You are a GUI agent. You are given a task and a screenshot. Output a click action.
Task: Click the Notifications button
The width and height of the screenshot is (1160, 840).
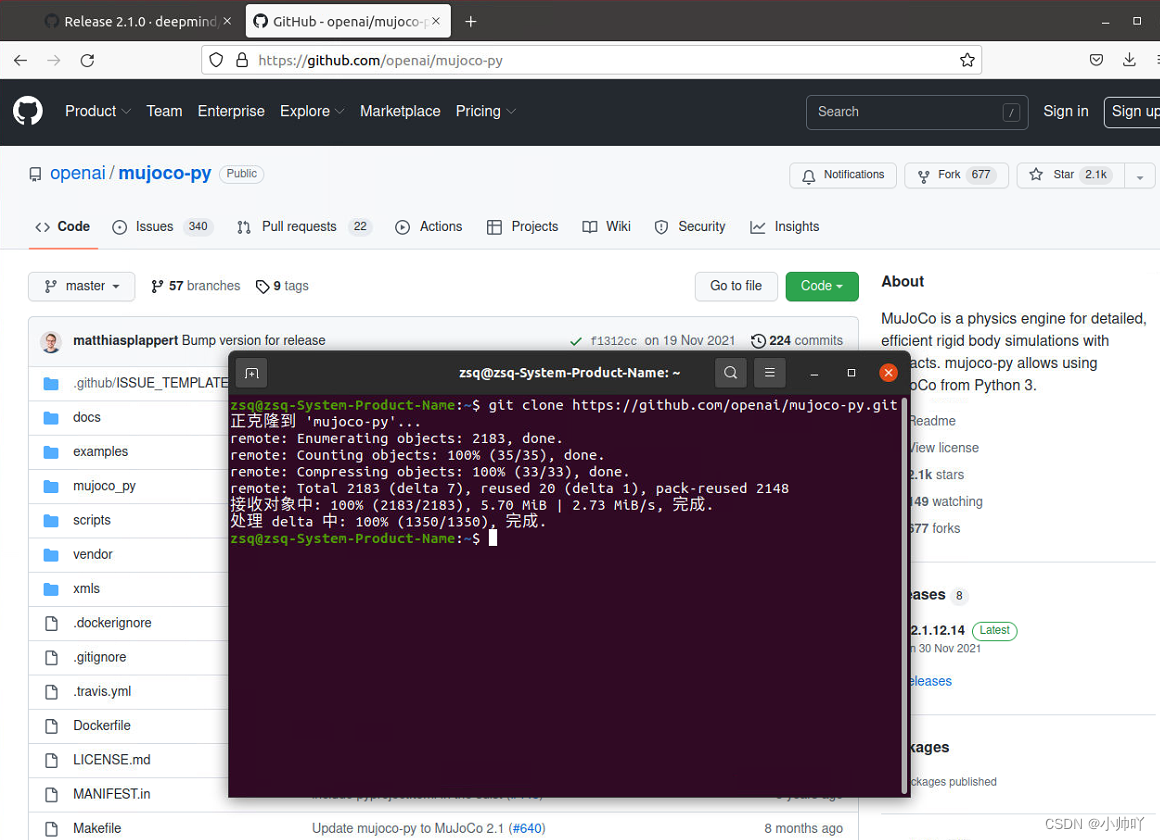pos(843,175)
